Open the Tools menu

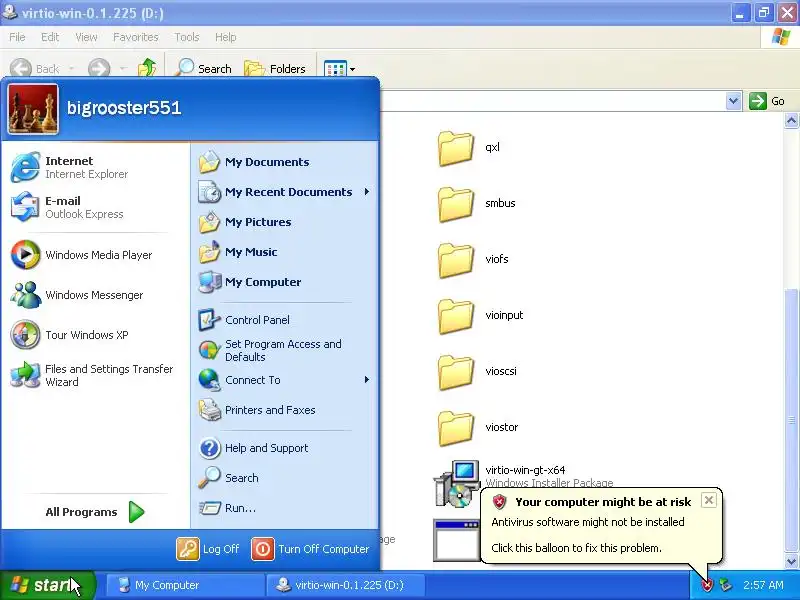[x=187, y=37]
